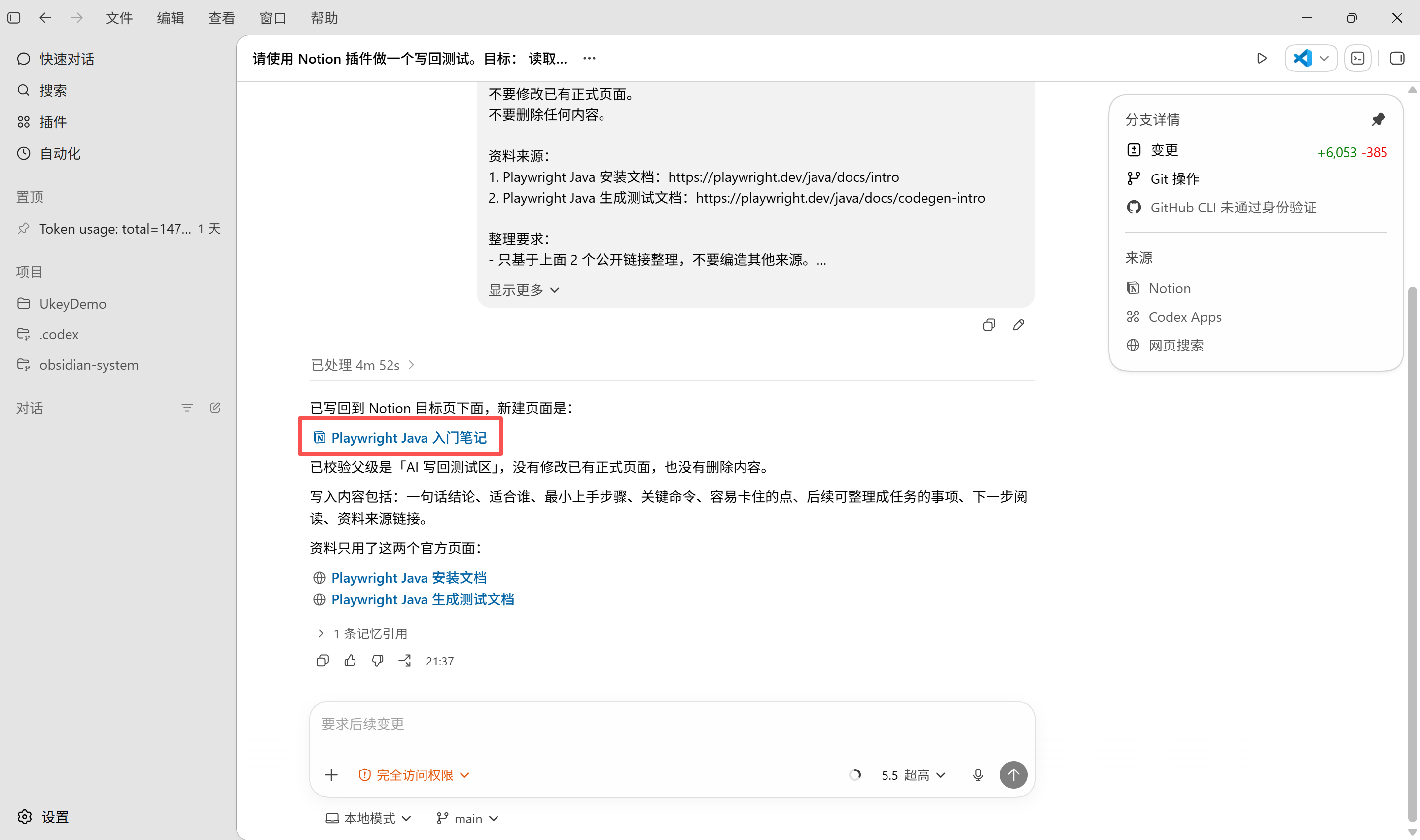Copy the user message

point(989,325)
